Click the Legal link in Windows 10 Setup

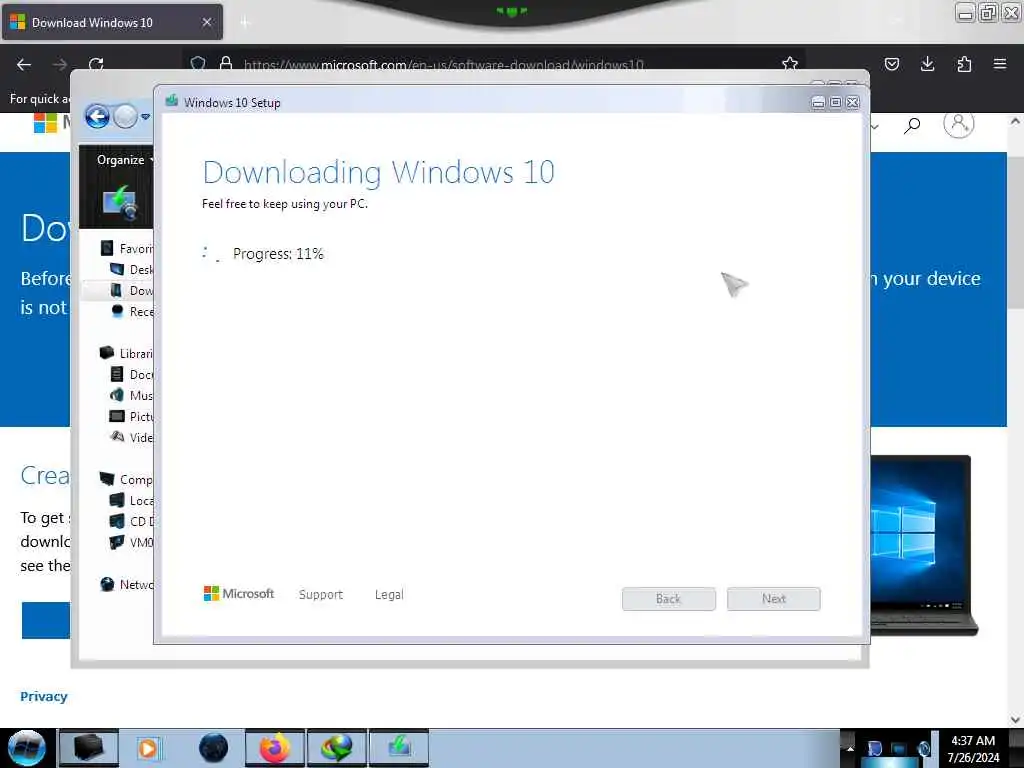[389, 594]
